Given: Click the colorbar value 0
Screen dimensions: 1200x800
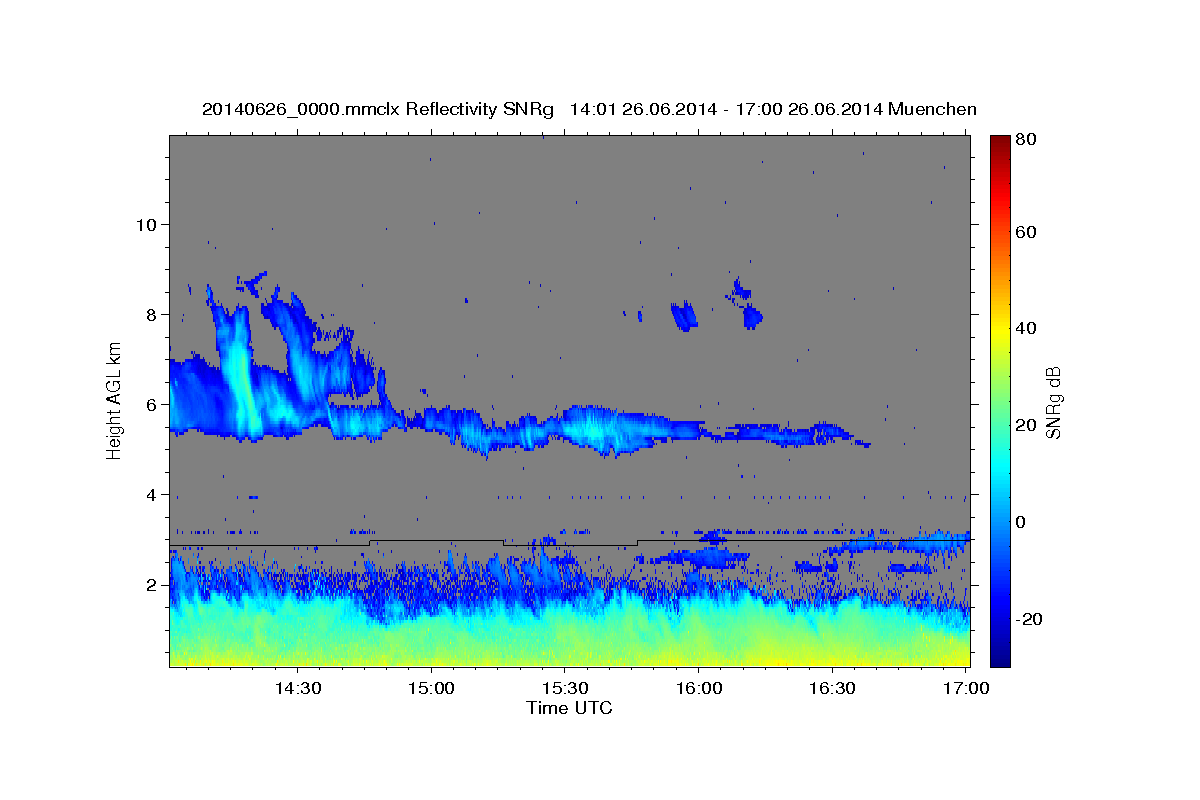Looking at the screenshot, I should [1021, 522].
